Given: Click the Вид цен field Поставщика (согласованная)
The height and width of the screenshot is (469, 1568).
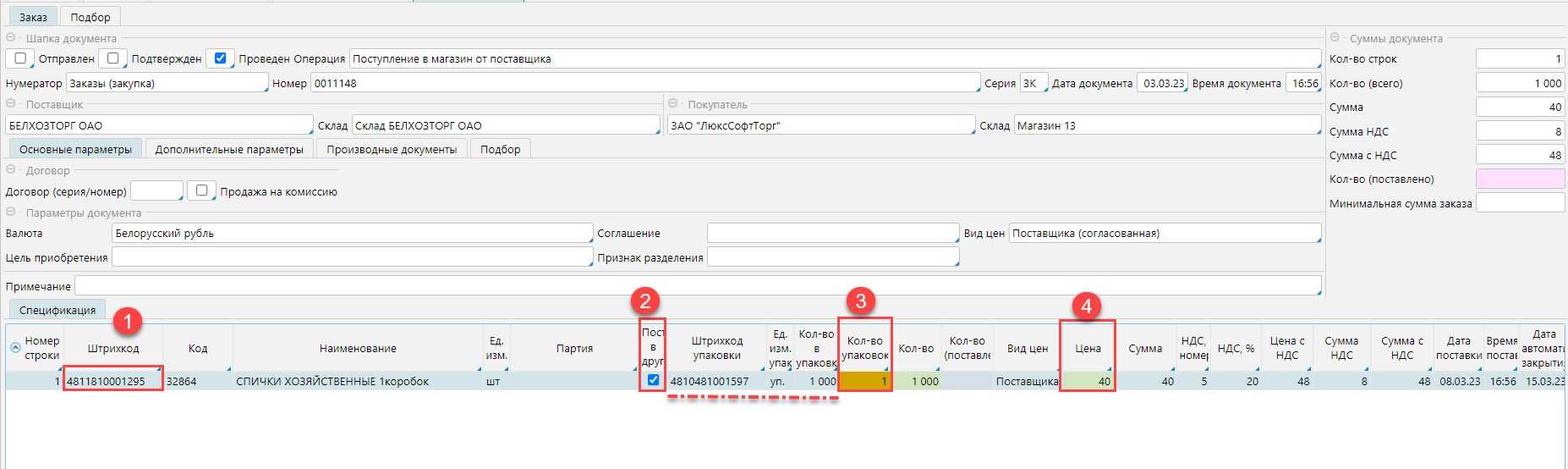Looking at the screenshot, I should click(1164, 234).
